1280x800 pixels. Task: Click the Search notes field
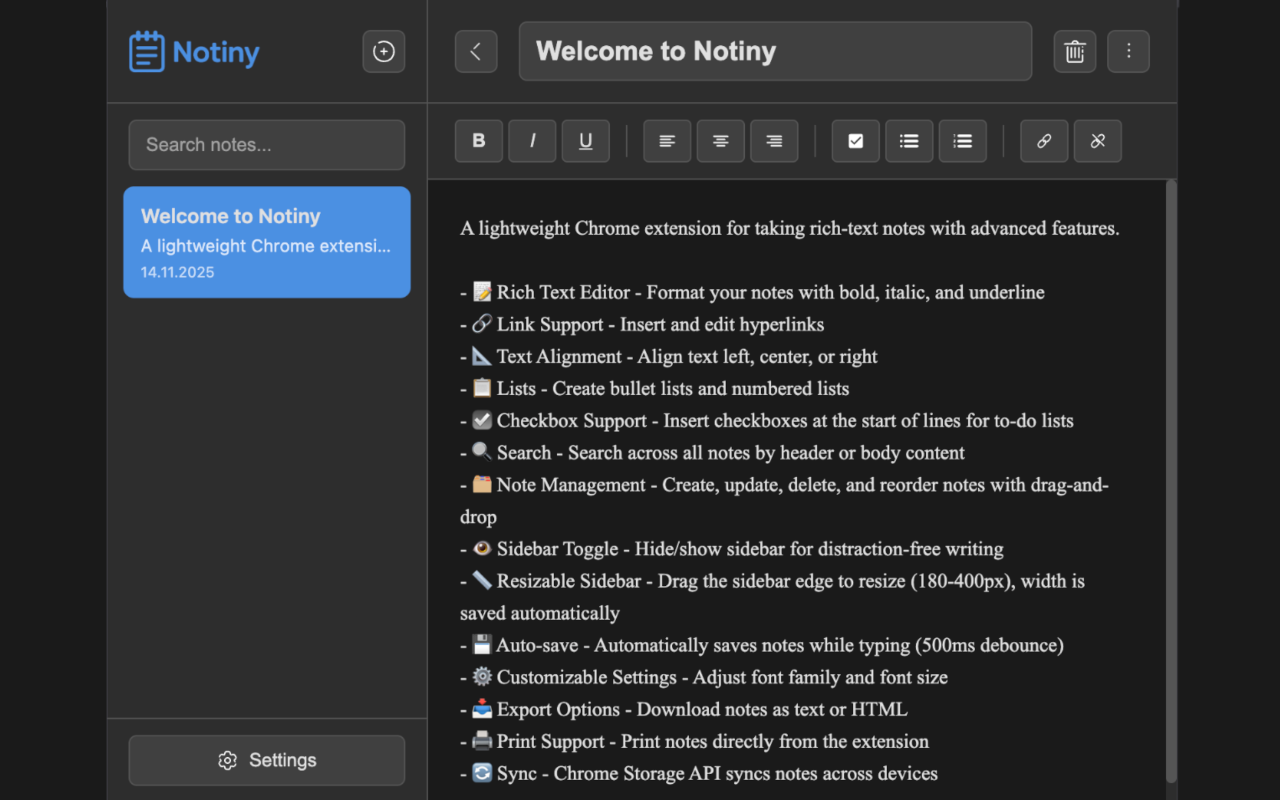(267, 145)
